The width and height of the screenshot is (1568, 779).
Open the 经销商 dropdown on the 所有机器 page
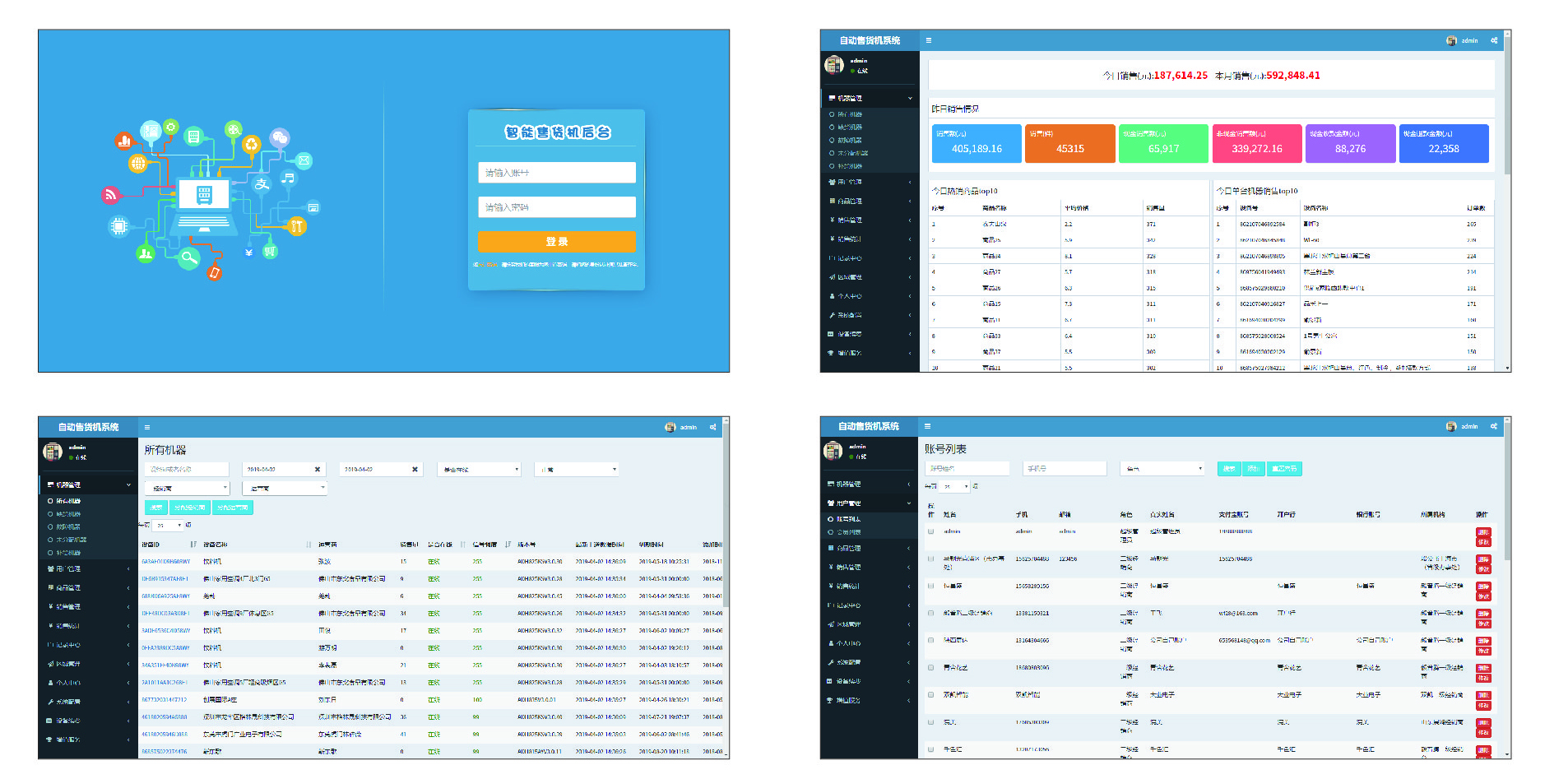pos(189,489)
